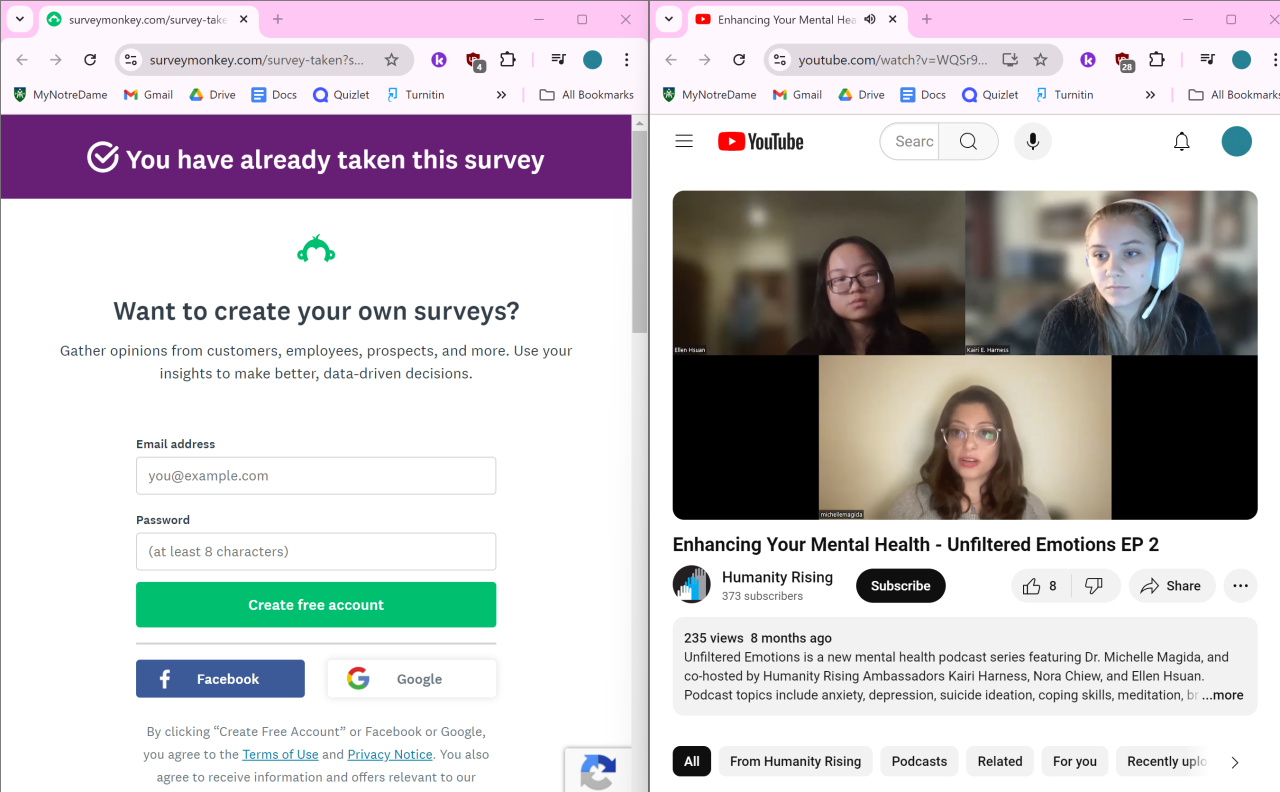
Task: Expand the video description with ...more
Action: 1223,695
